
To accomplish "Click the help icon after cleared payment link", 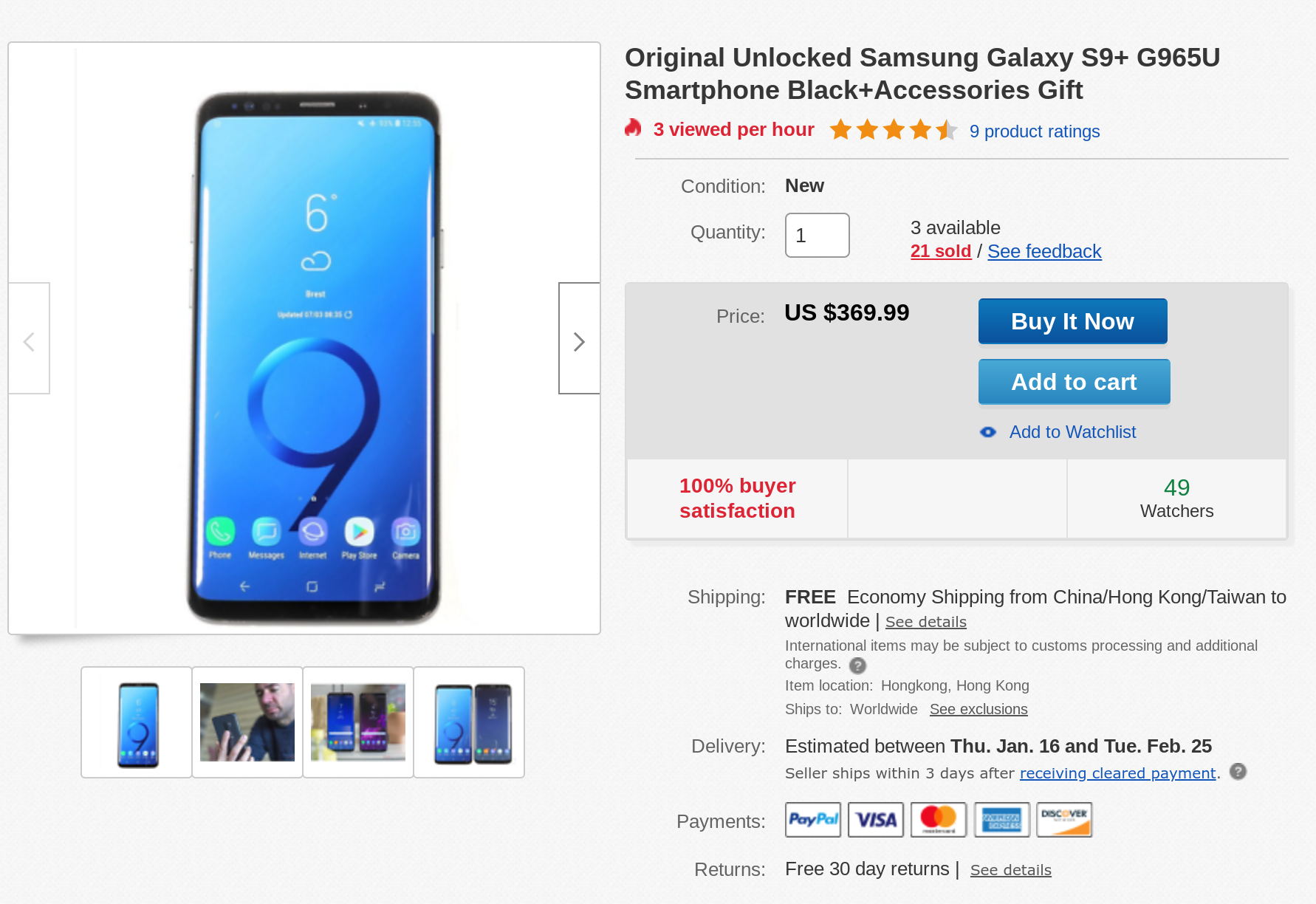I will [1238, 772].
